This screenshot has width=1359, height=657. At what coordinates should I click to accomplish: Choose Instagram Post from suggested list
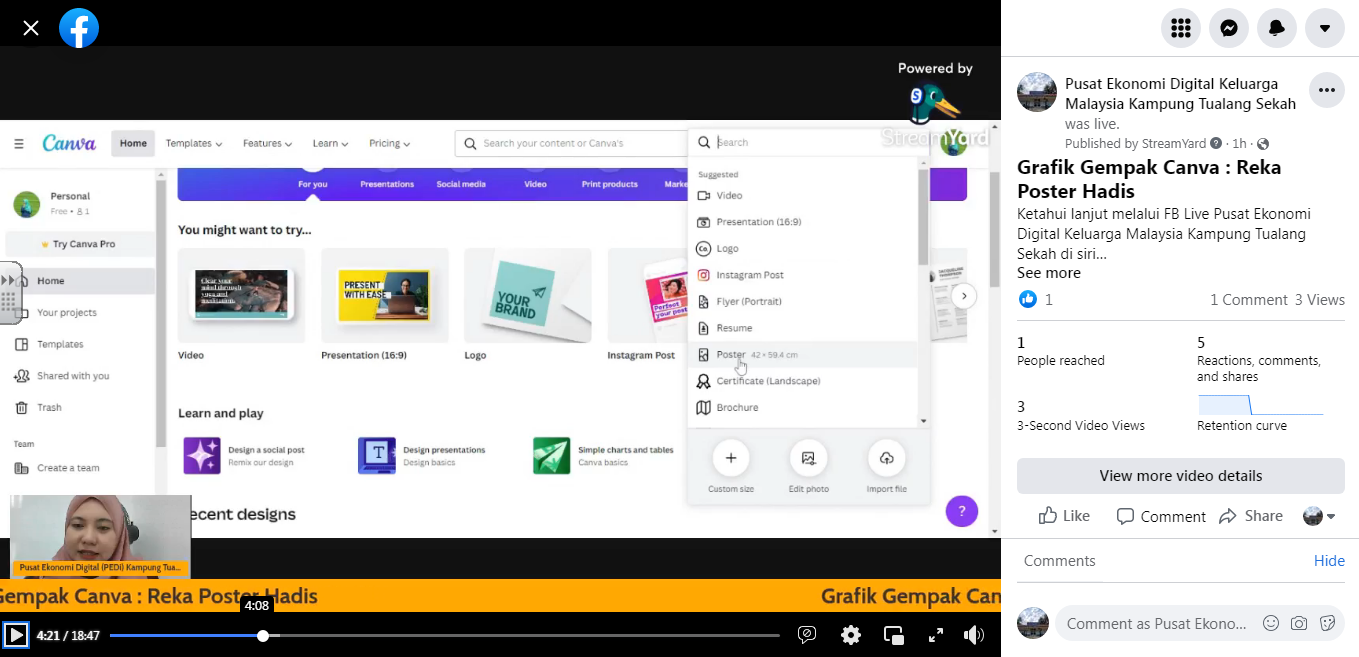(803, 275)
